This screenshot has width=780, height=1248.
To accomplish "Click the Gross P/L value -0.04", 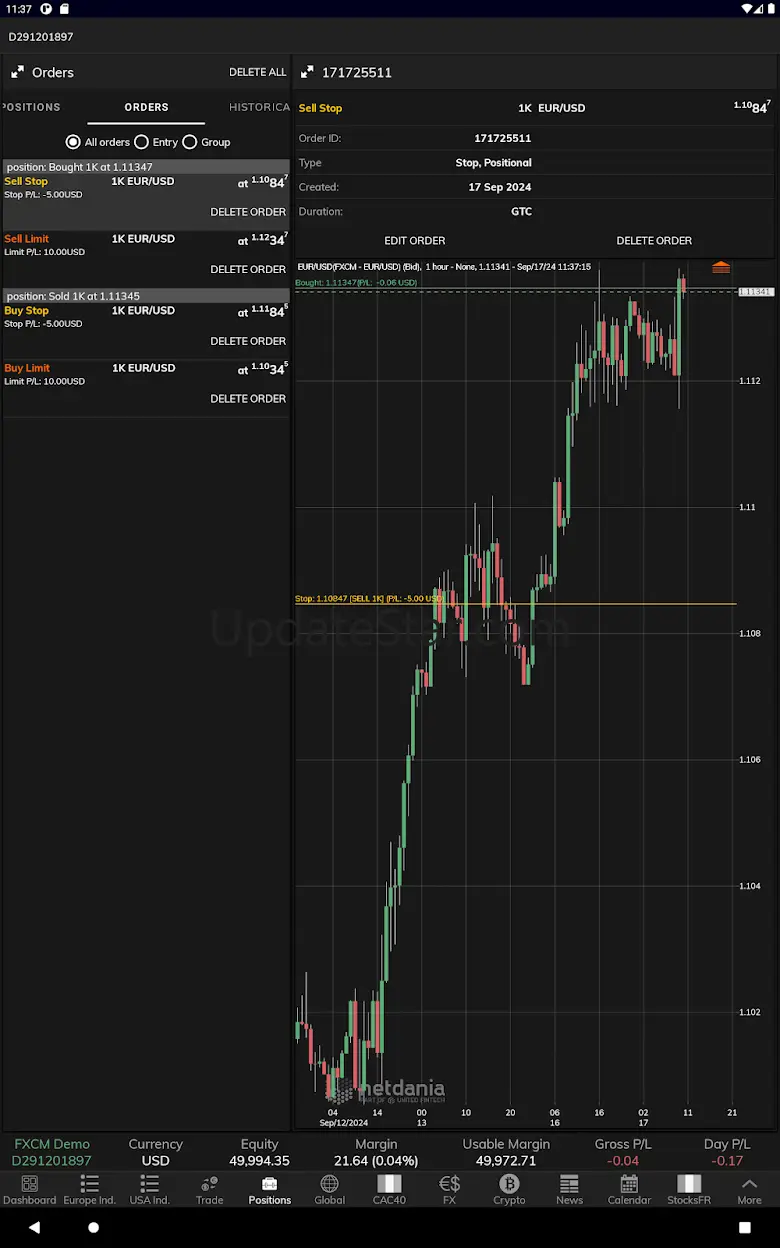I will [622, 1161].
